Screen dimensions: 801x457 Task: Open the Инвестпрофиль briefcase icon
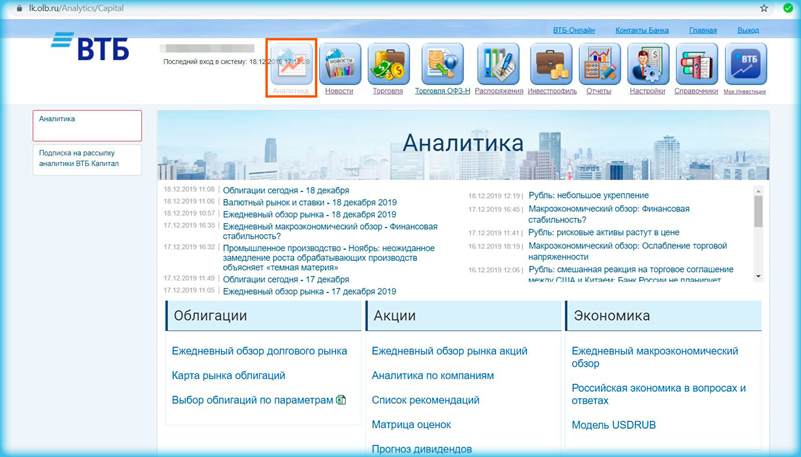coord(551,64)
